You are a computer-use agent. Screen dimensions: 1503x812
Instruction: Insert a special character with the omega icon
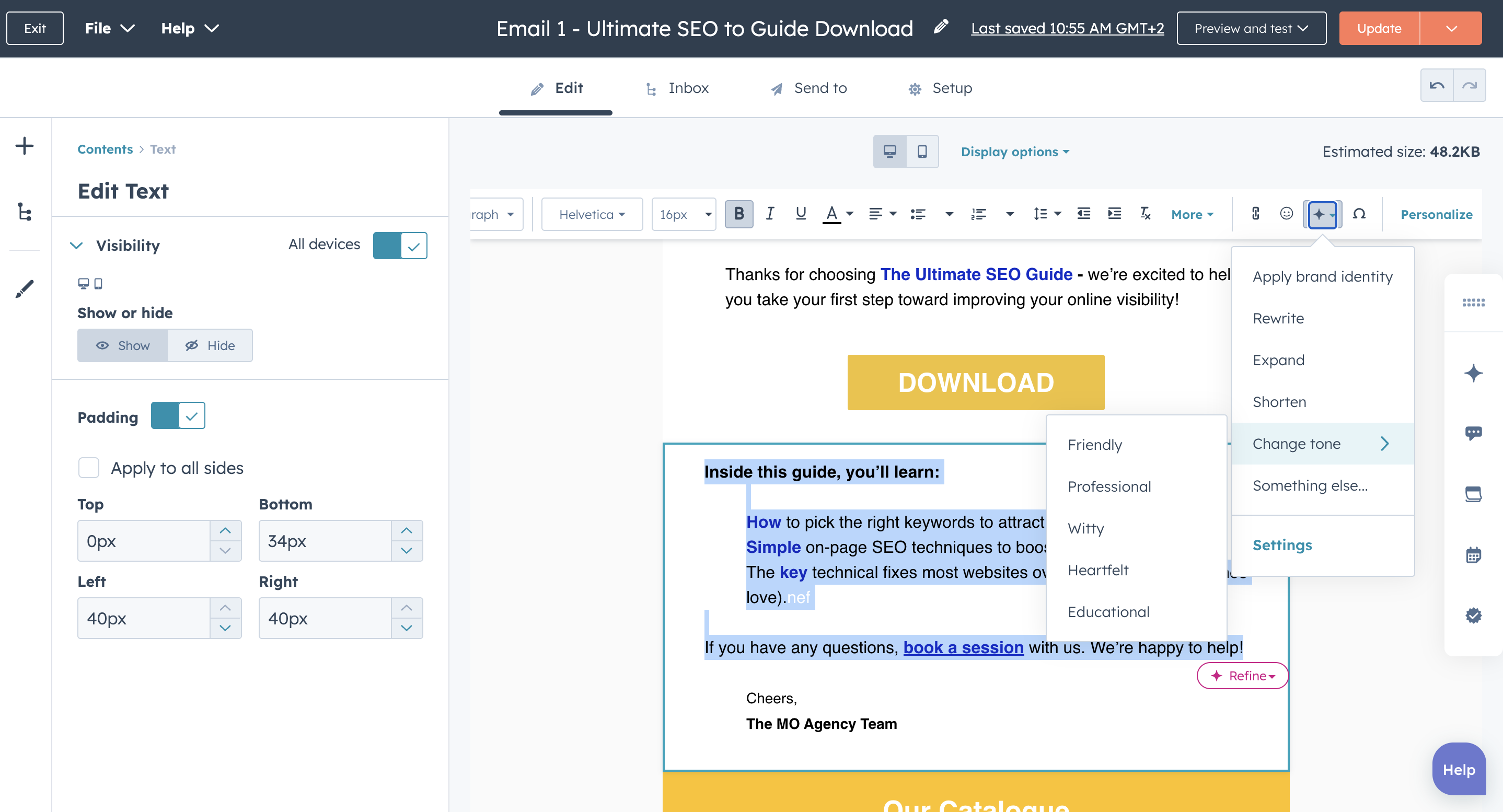click(x=1359, y=214)
